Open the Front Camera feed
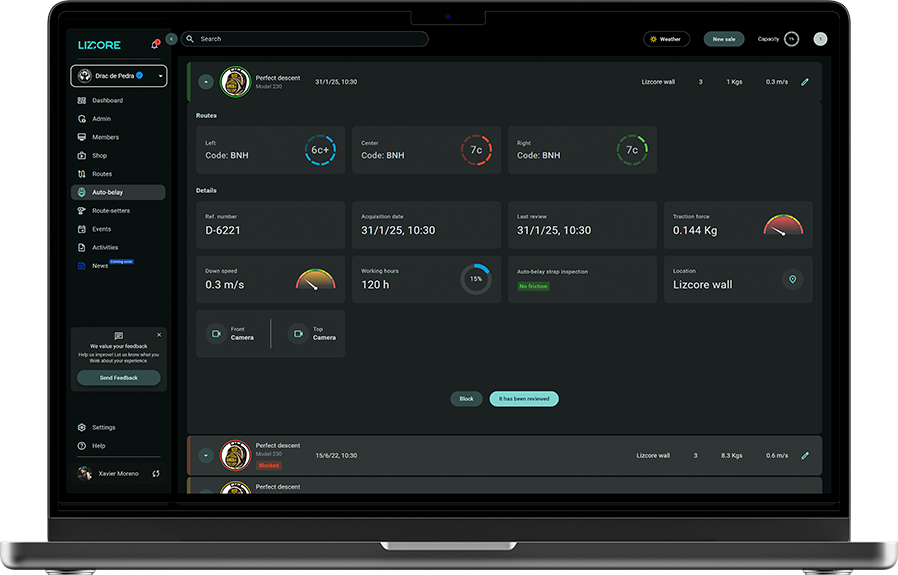Screen dimensions: 898x575 (x=216, y=334)
